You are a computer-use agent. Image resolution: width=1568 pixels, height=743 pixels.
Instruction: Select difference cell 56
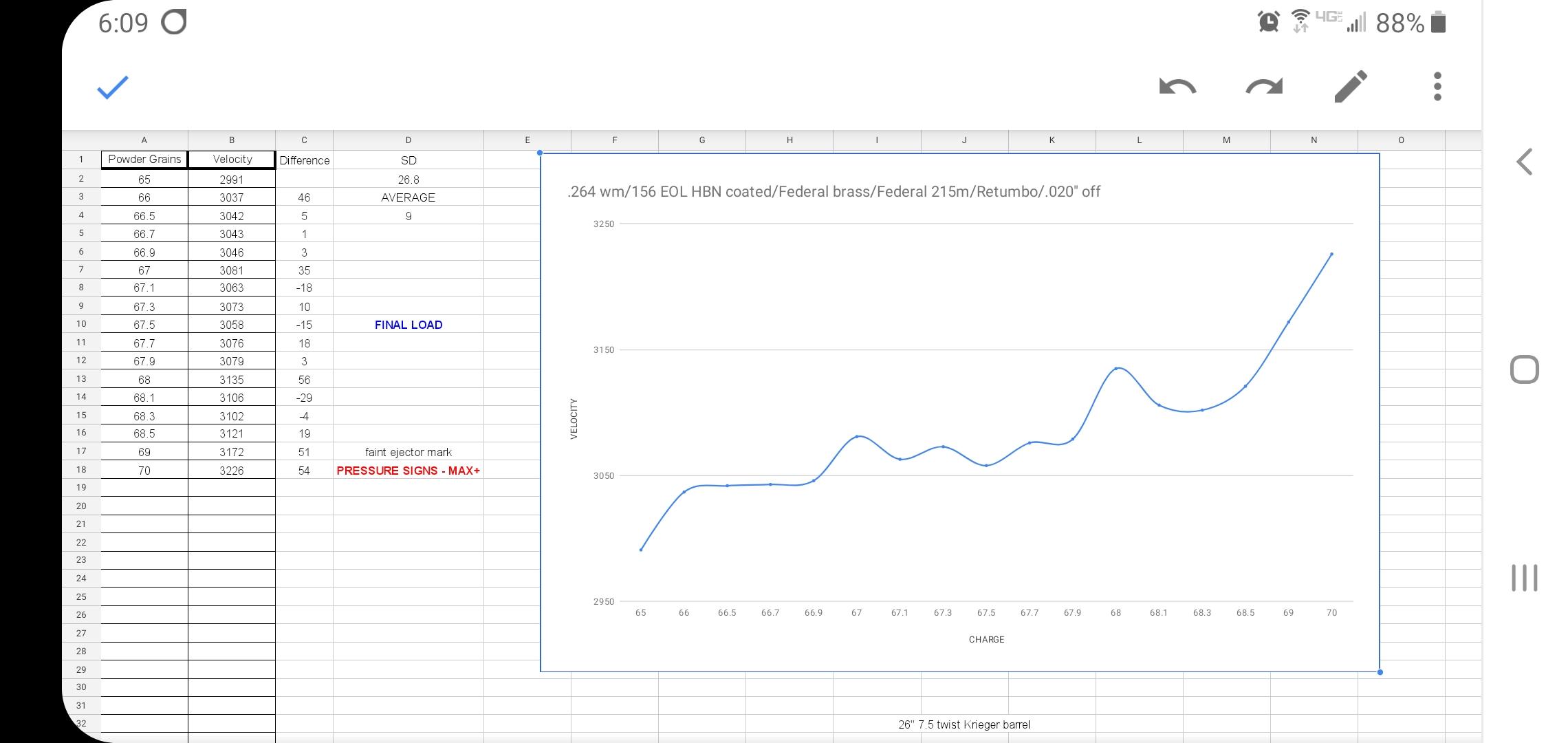(304, 379)
